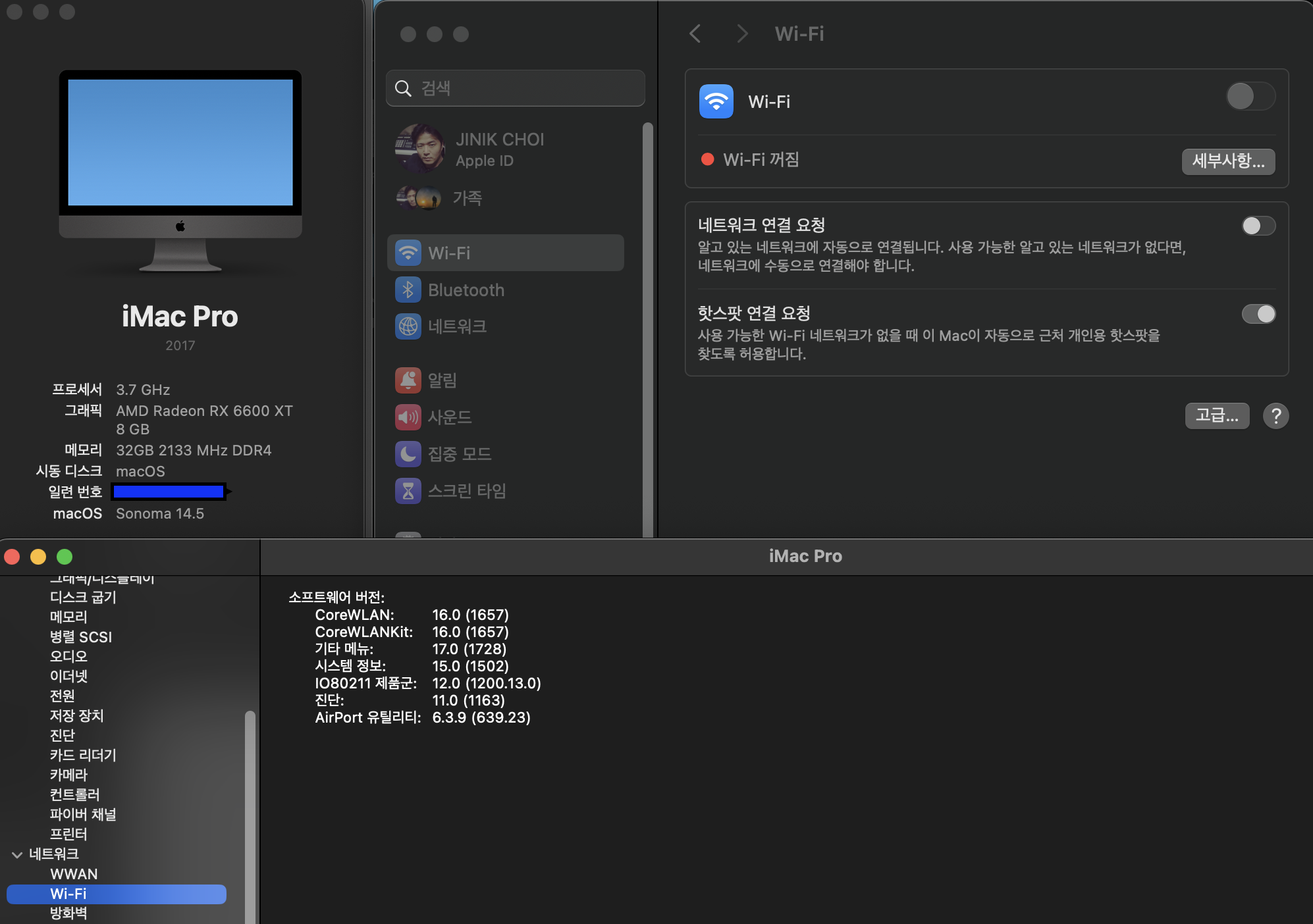Select 프린터 tree item
This screenshot has height=924, width=1313.
click(68, 834)
